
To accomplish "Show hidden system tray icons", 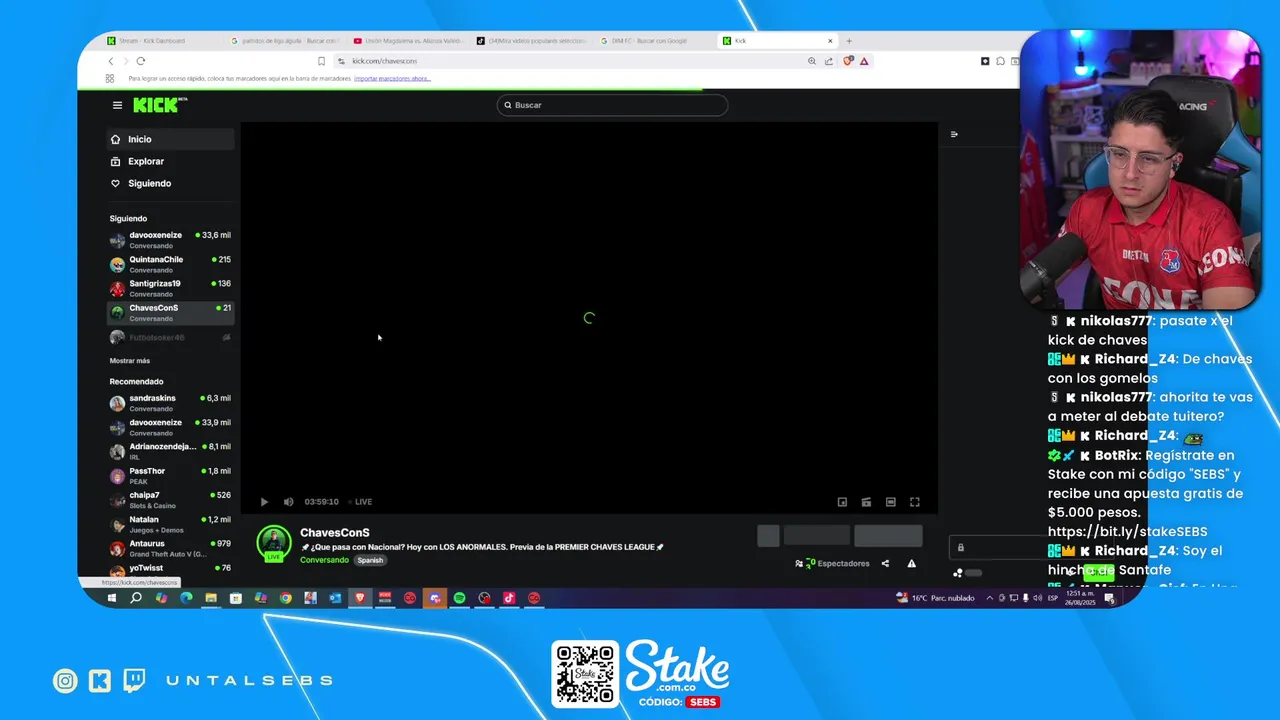I will coord(990,598).
